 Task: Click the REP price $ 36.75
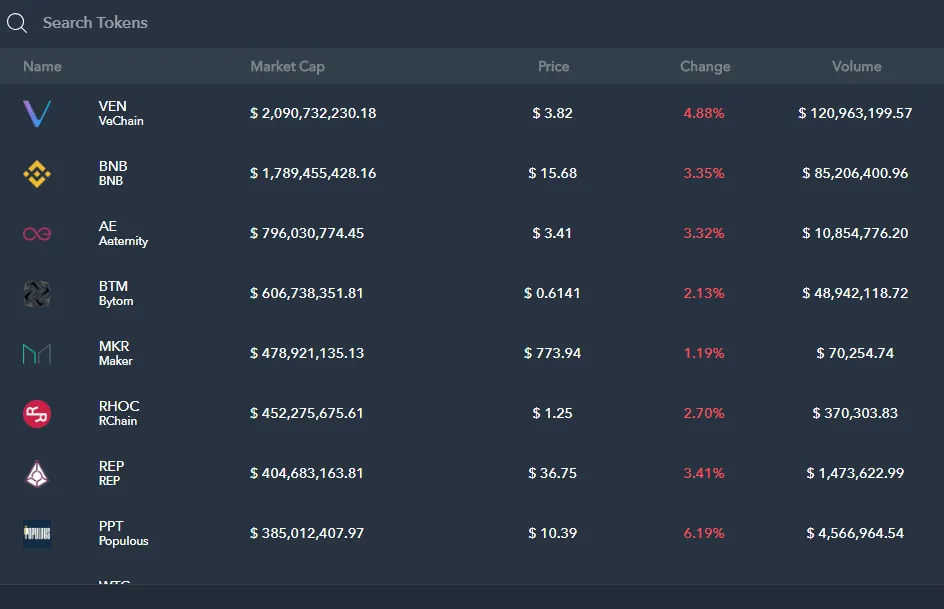point(553,473)
